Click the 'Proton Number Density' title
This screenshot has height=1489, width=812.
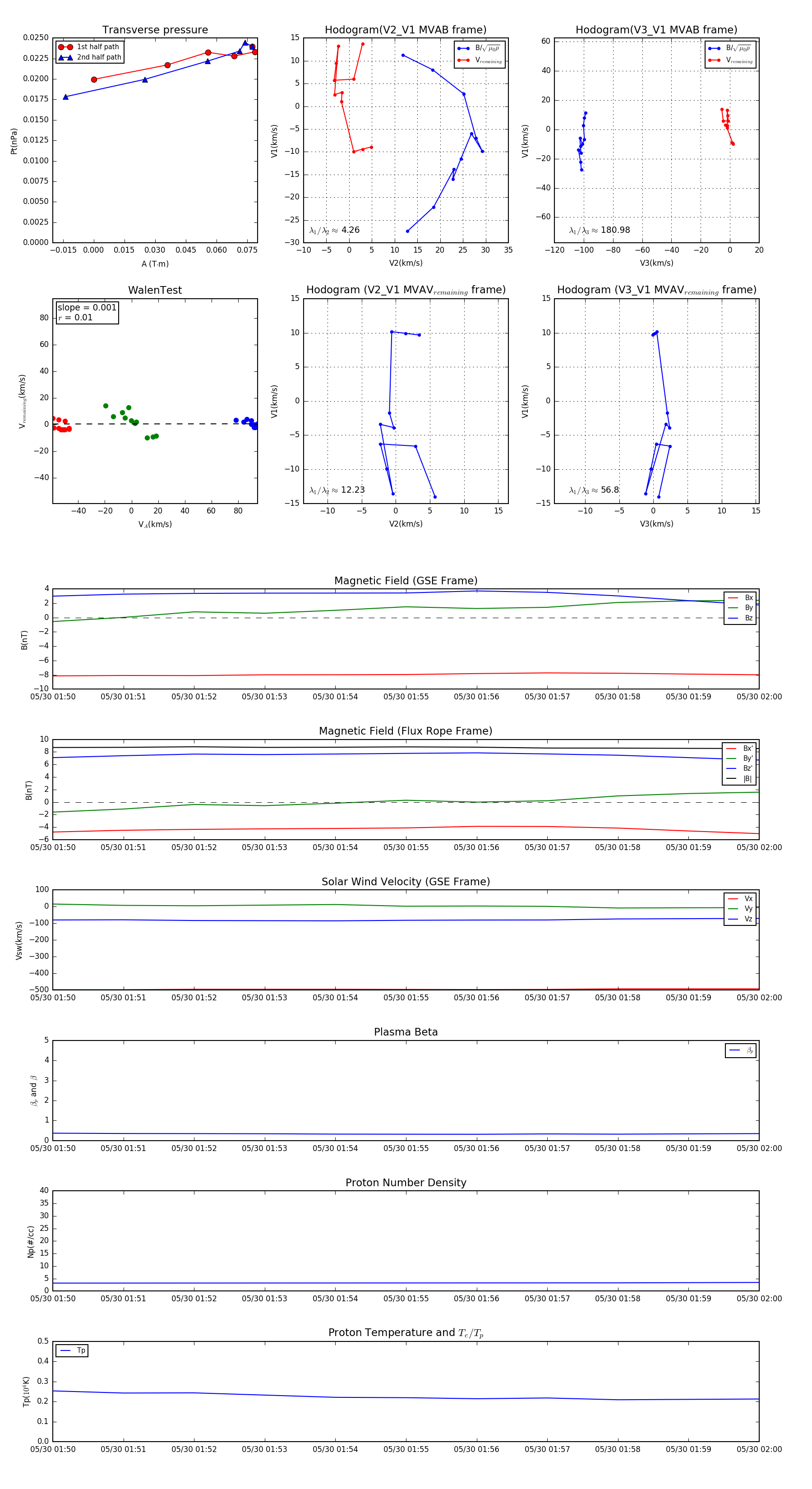click(406, 1183)
